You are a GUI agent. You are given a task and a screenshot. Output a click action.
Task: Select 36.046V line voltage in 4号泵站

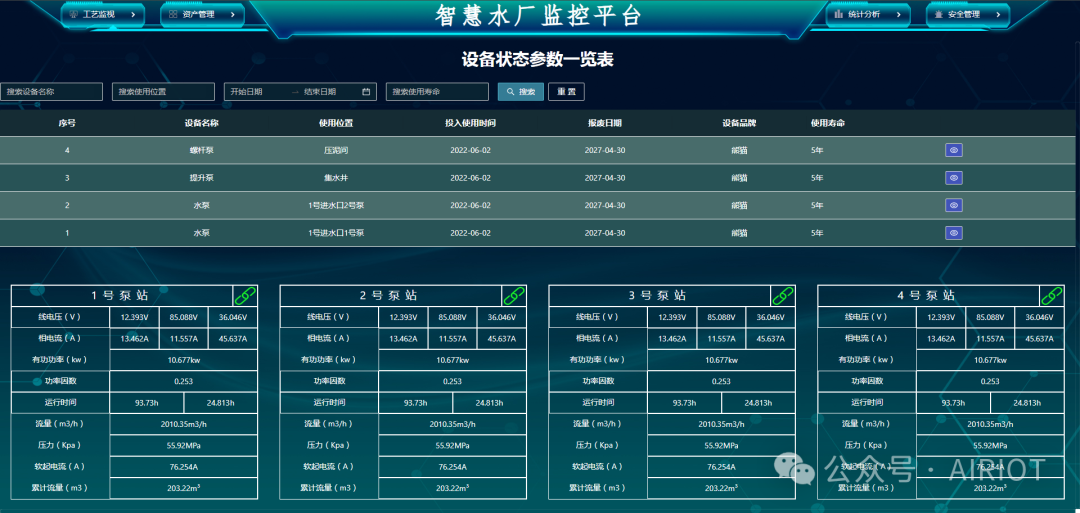(1039, 317)
